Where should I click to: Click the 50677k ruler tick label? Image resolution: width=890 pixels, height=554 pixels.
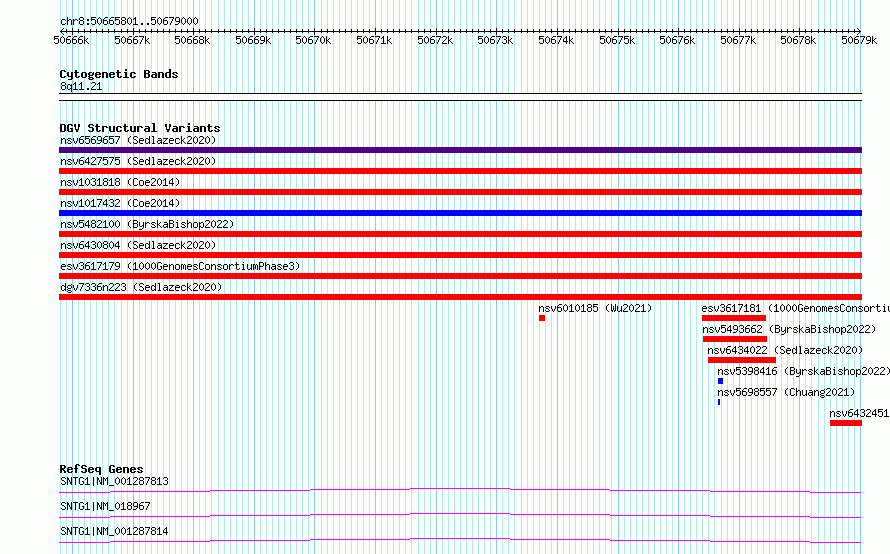[x=738, y=40]
